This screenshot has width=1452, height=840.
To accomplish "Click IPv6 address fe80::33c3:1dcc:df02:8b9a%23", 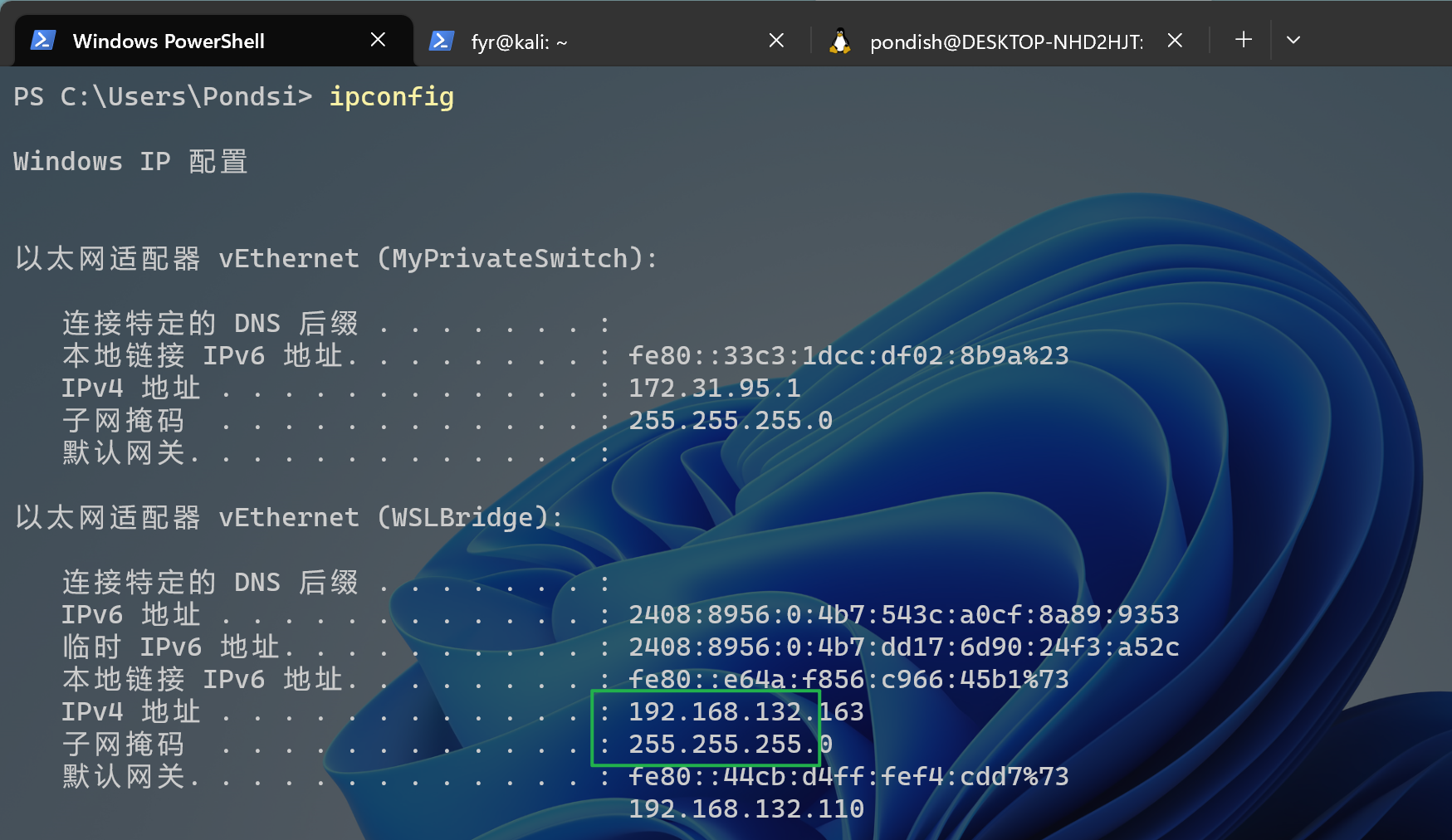I will coord(848,356).
